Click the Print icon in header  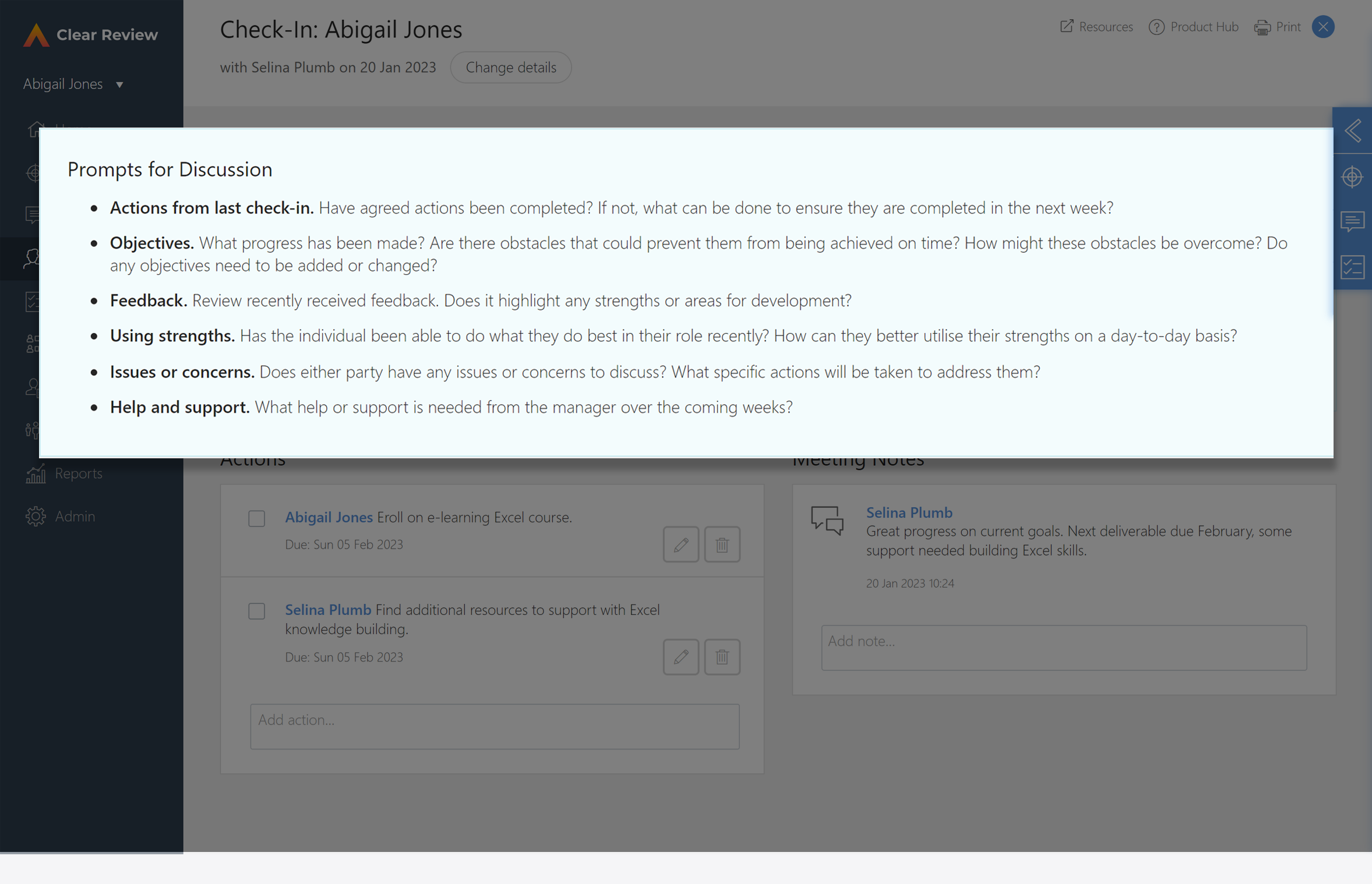pos(1262,27)
